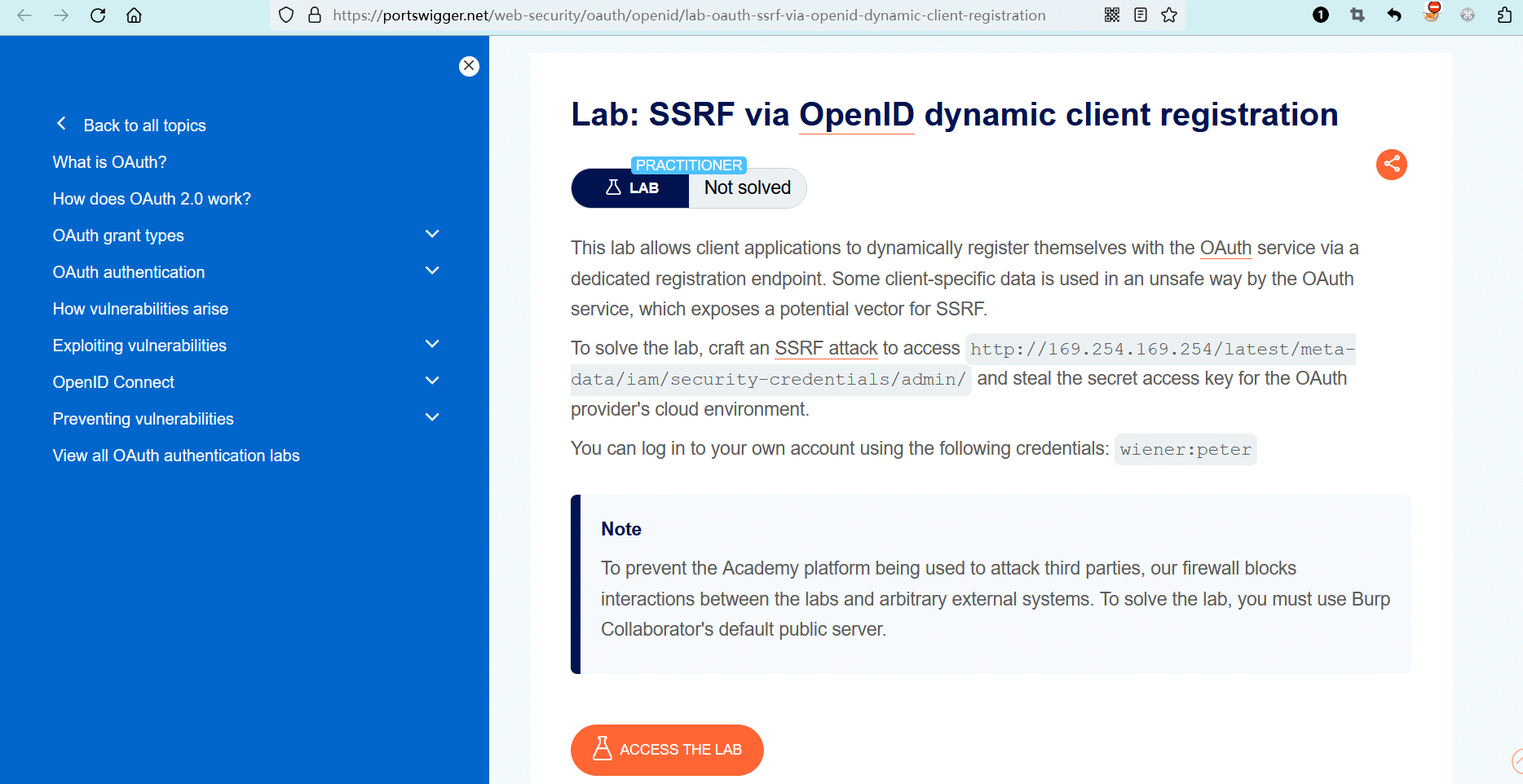1523x784 pixels.
Task: Click the ACCESS THE LAB button
Action: click(x=667, y=750)
